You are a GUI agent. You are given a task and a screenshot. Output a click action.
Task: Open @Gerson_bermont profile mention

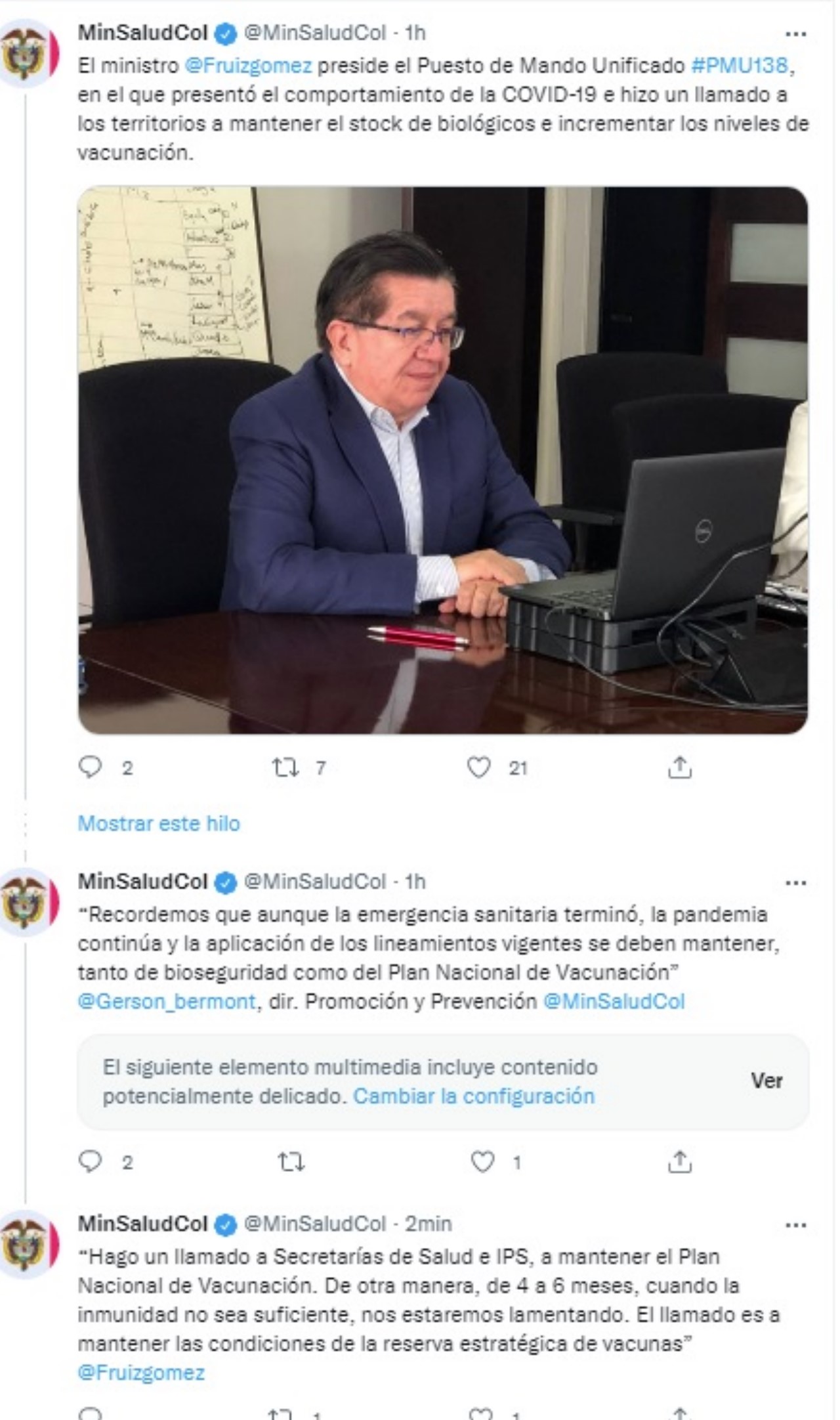point(167,1001)
